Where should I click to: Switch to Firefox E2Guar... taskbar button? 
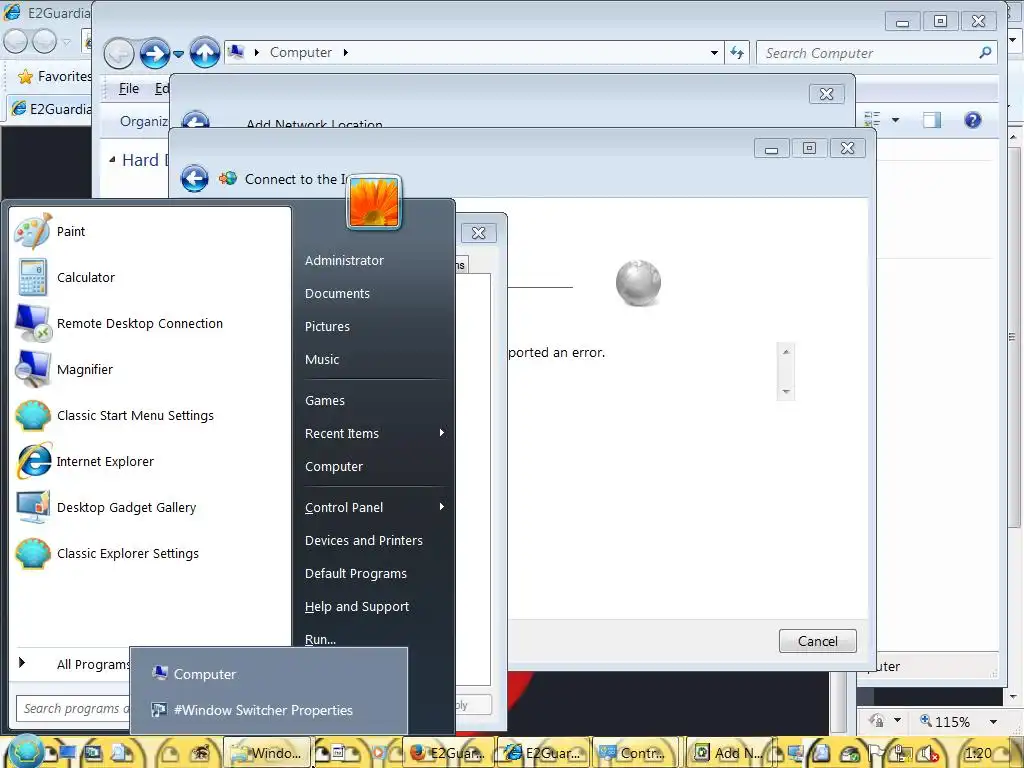pyautogui.click(x=449, y=753)
